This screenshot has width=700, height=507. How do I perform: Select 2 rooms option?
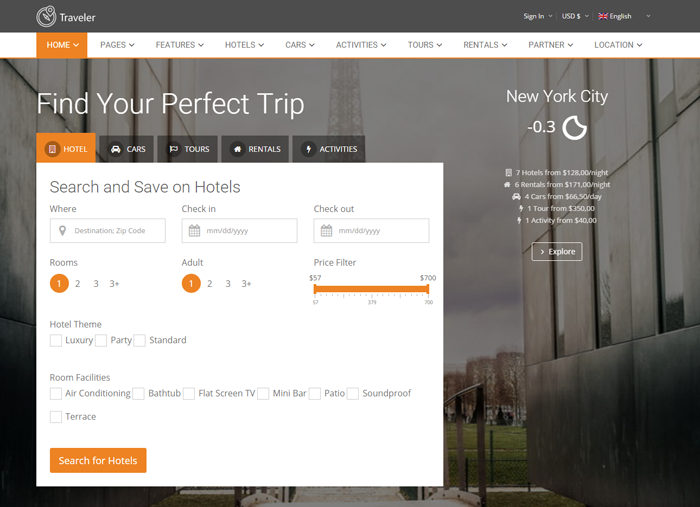click(78, 284)
